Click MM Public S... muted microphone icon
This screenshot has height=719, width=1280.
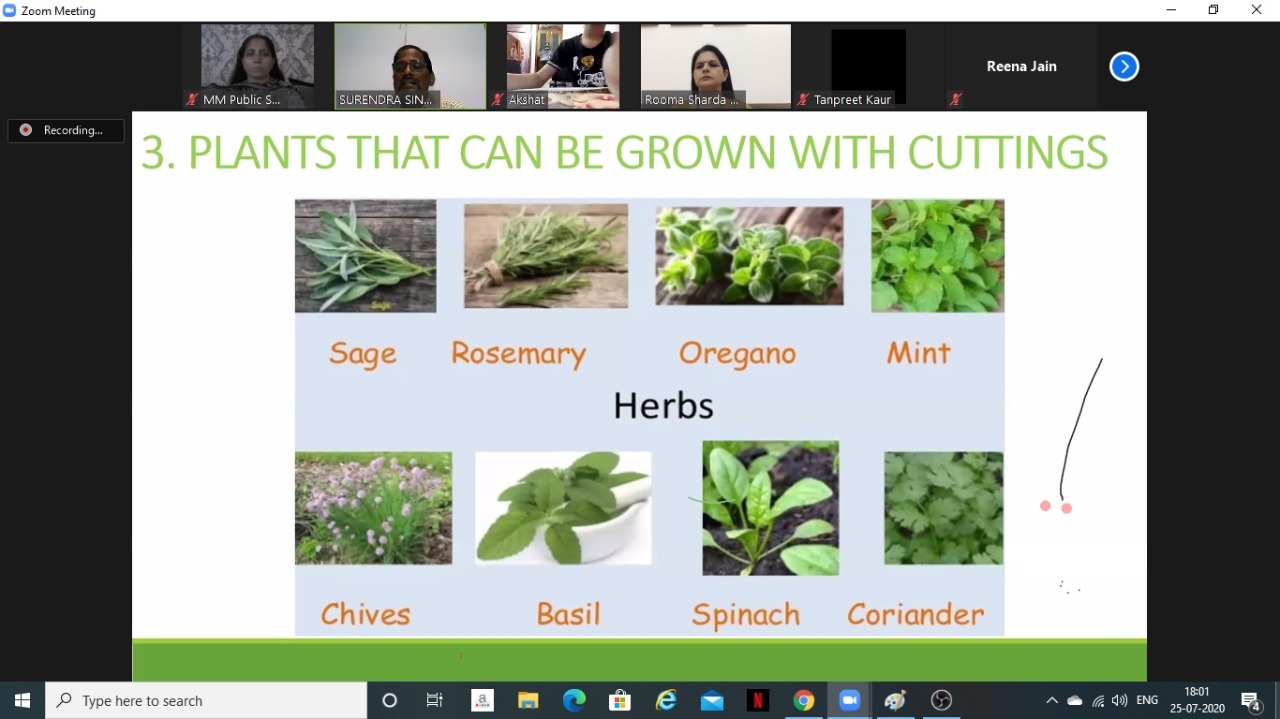click(192, 99)
